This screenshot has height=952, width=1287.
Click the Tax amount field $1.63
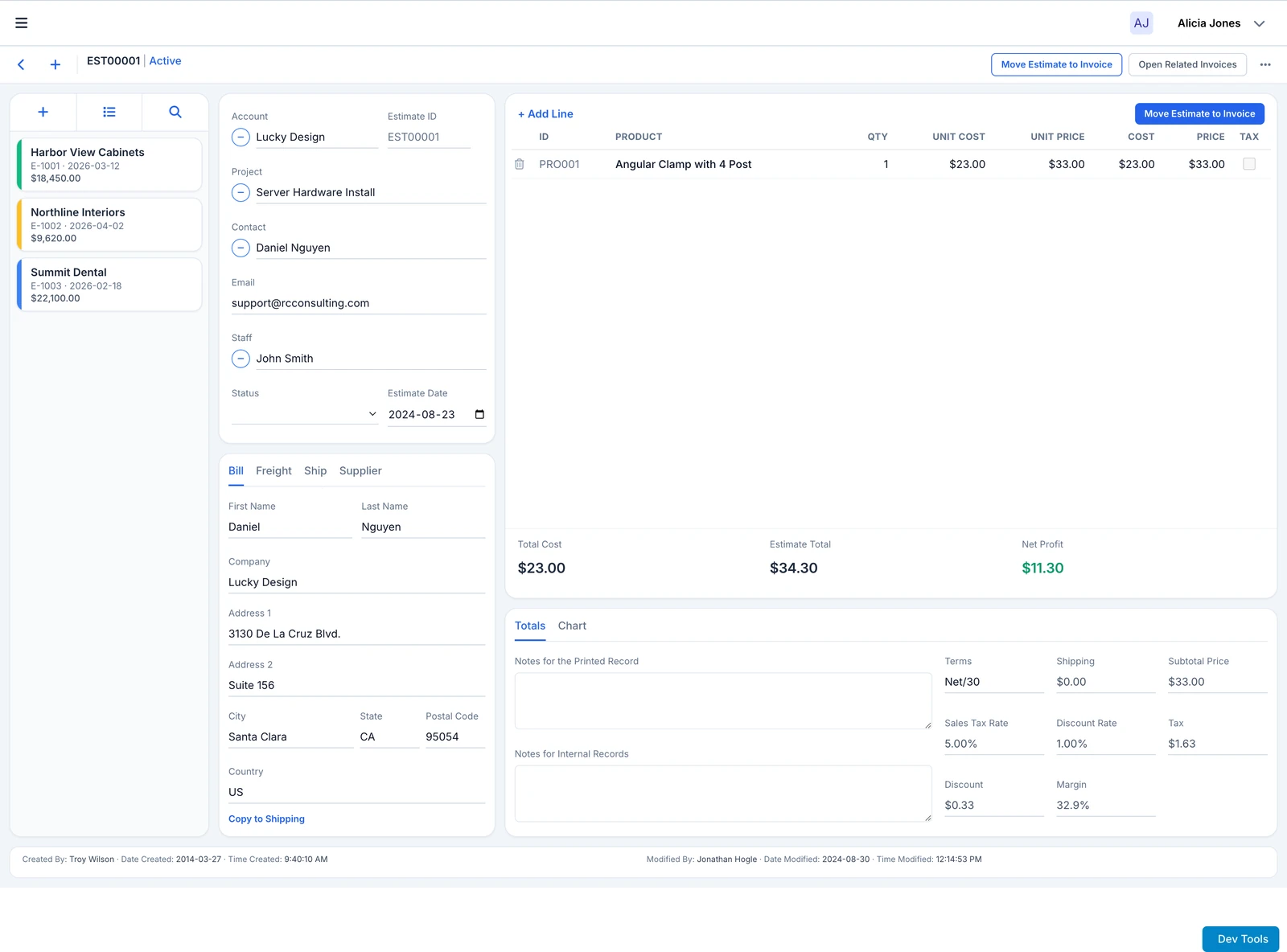point(1218,745)
